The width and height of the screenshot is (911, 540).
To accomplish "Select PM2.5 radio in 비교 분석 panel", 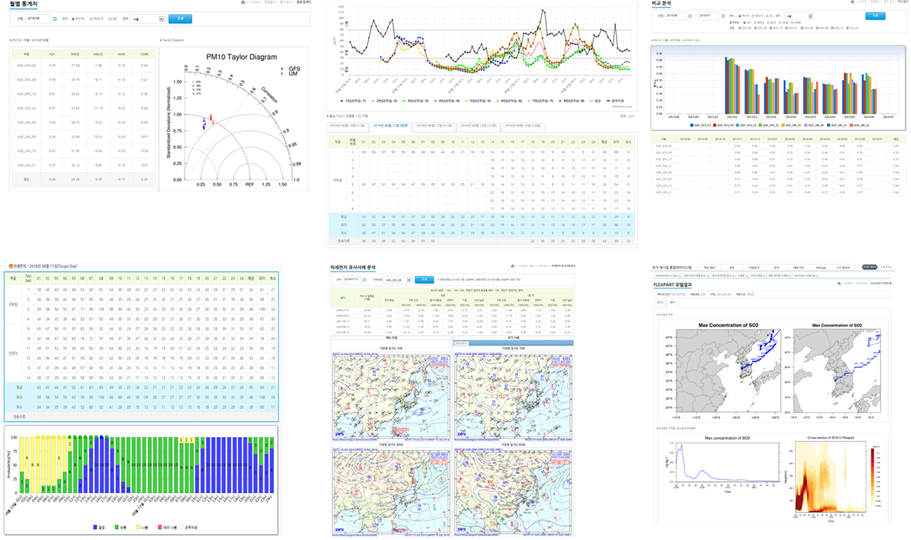I will pyautogui.click(x=754, y=16).
